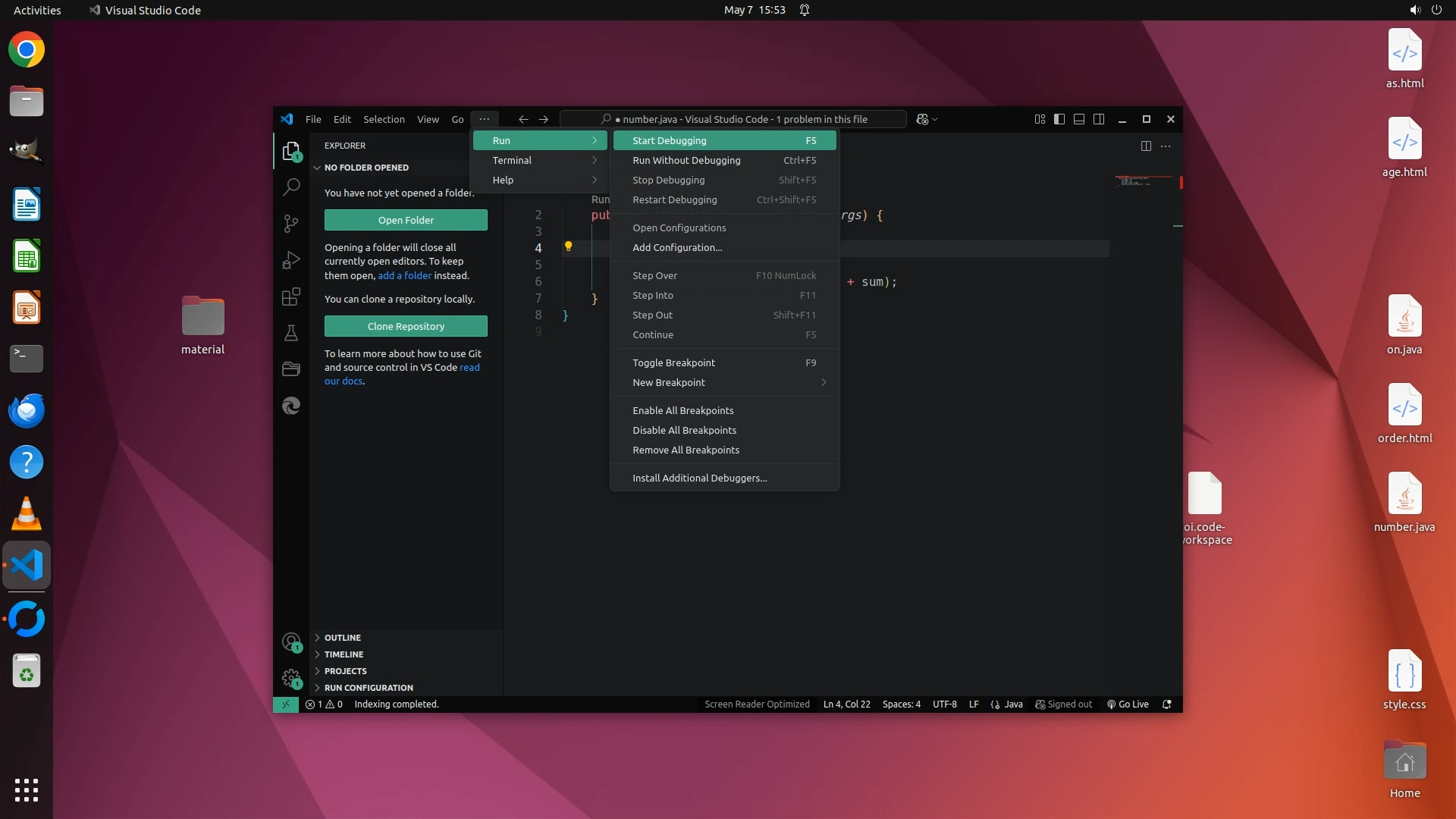Click the command center search box
This screenshot has width=1456, height=819.
[x=733, y=119]
